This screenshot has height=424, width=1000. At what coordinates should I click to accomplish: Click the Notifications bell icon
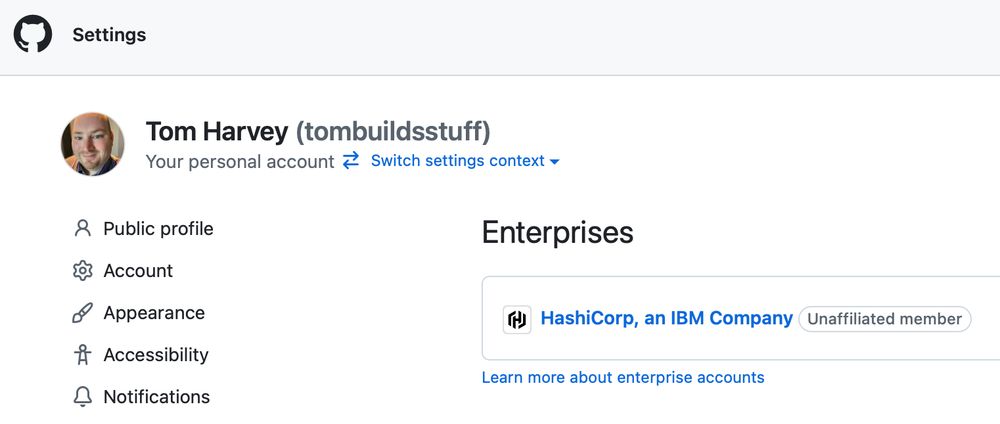tap(82, 397)
